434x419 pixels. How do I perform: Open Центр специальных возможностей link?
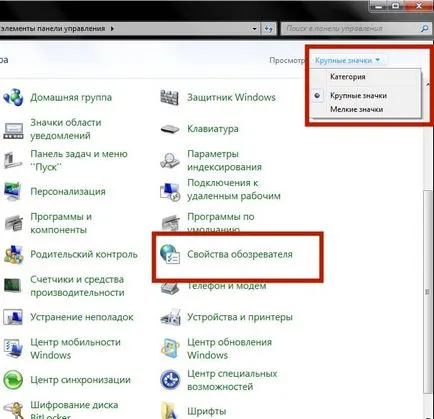click(x=232, y=380)
